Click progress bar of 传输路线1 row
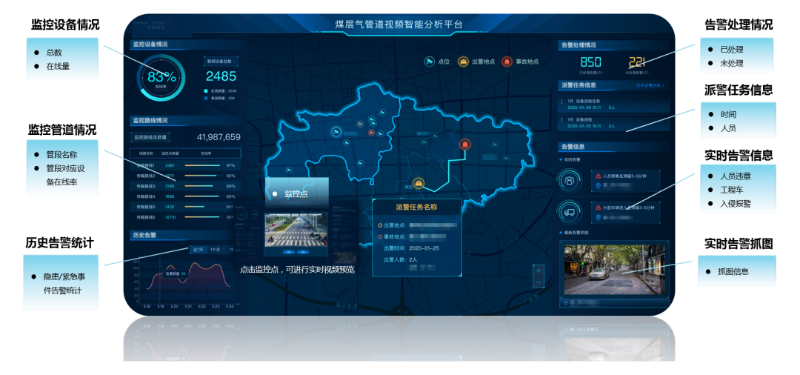 [x=203, y=165]
